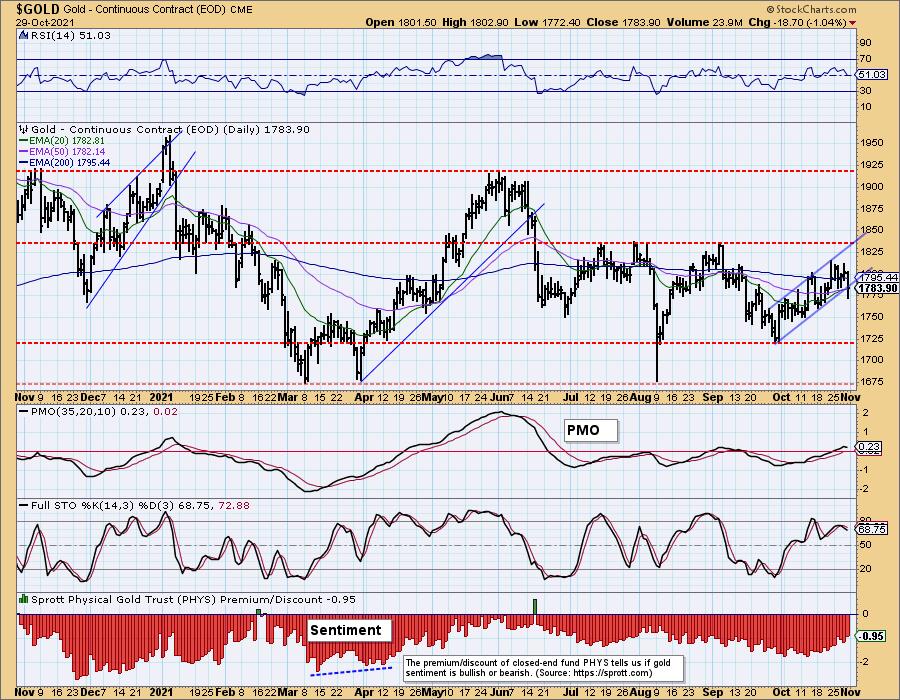Click the 1675 price axis label
The image size is (900, 700).
pos(872,382)
